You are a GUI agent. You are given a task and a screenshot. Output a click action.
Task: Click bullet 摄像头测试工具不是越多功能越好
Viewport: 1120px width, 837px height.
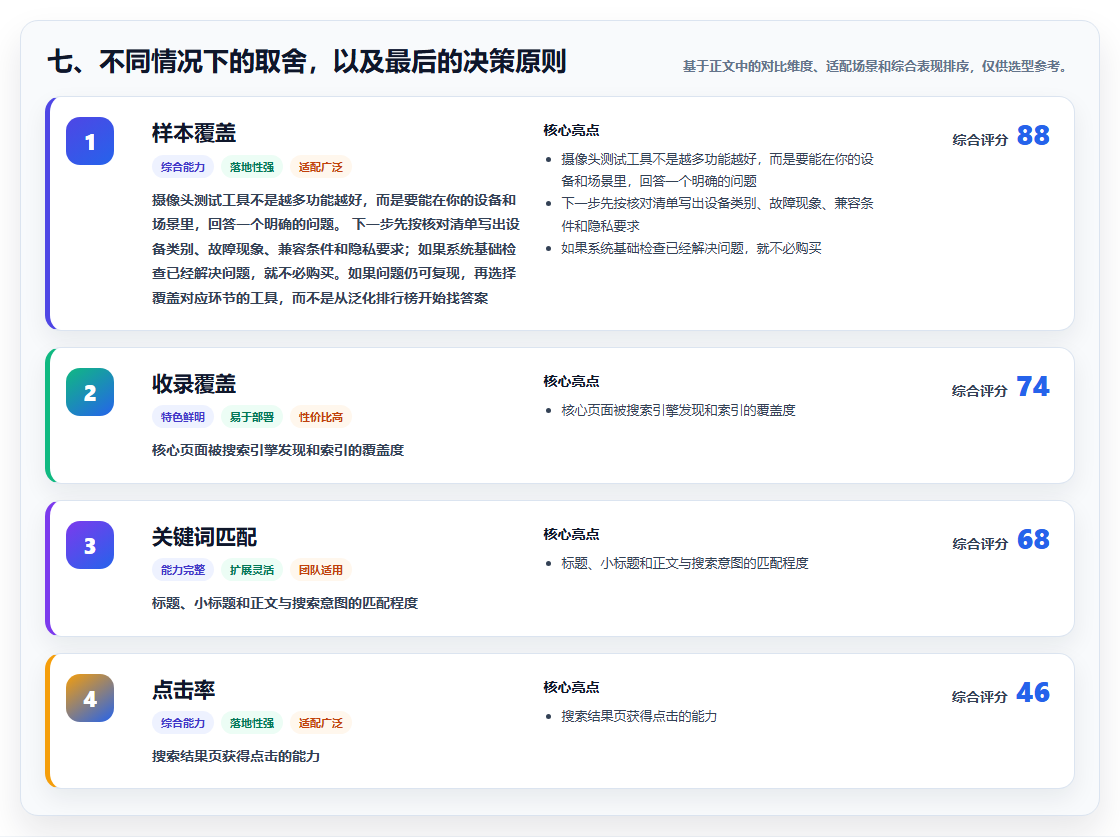[717, 170]
